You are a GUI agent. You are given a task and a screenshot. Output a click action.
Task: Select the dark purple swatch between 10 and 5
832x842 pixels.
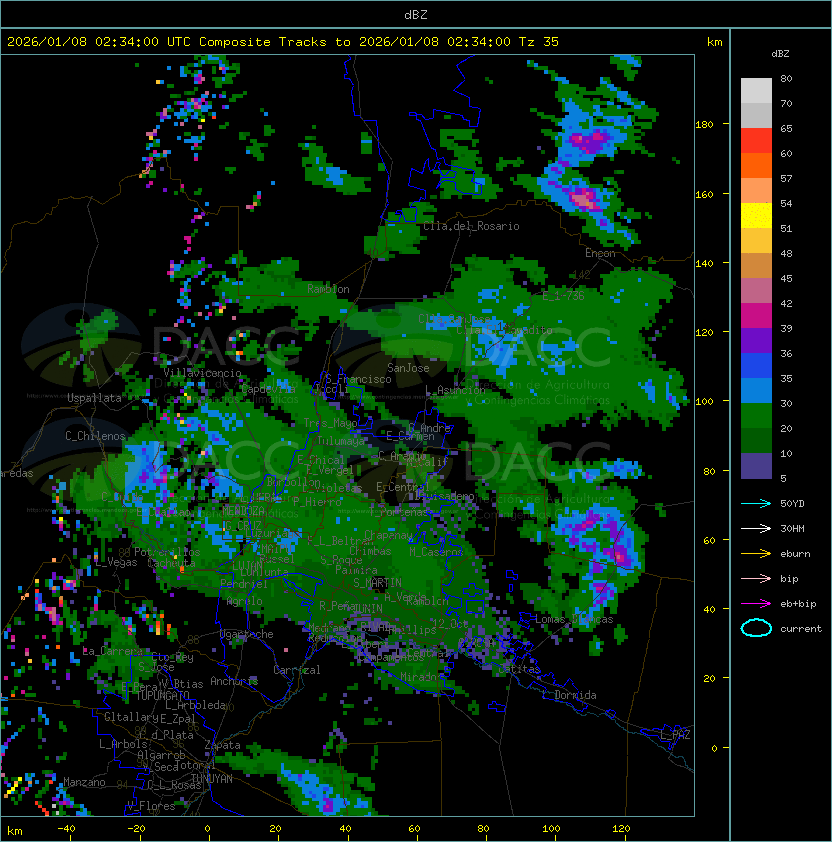coord(756,466)
